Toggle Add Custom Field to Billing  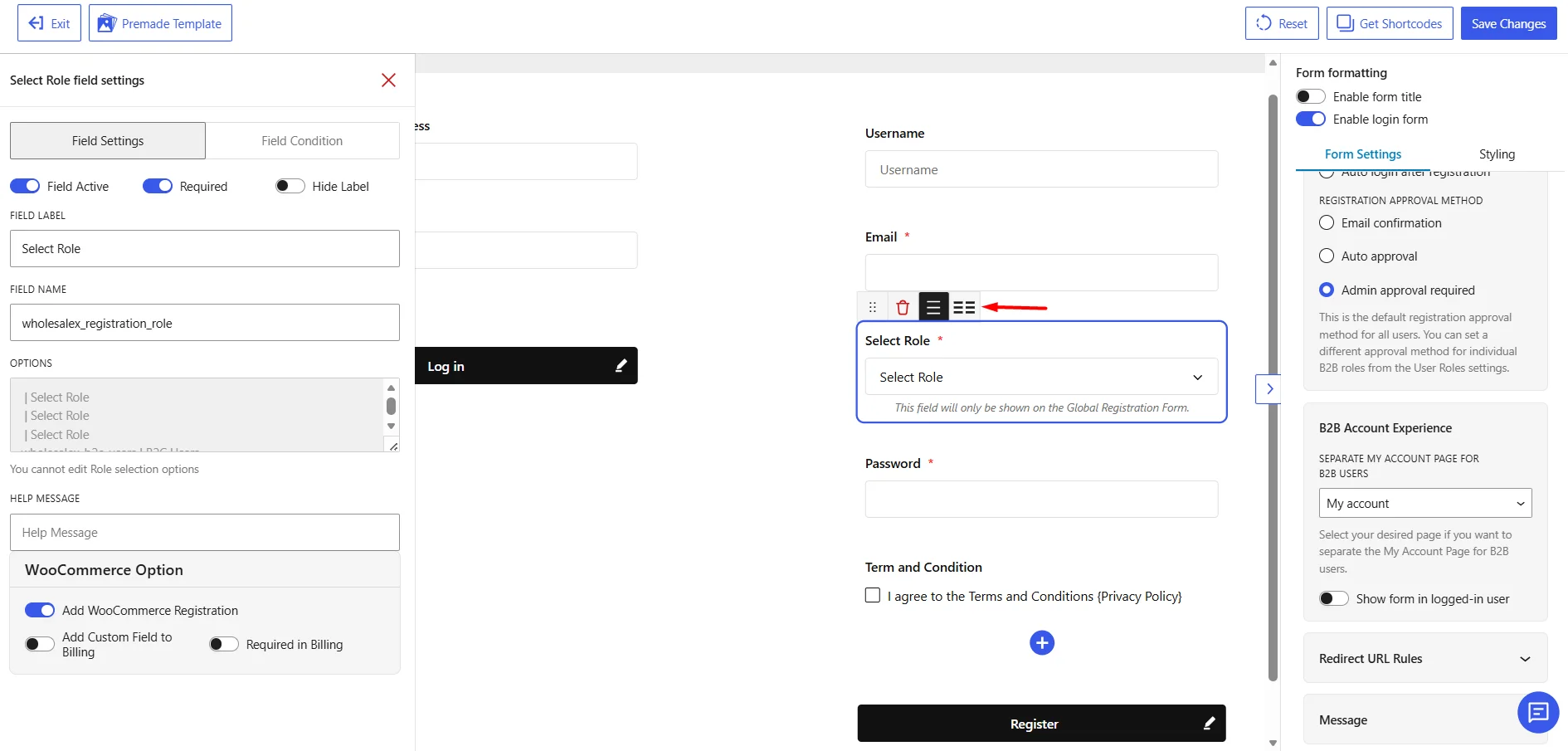coord(40,644)
